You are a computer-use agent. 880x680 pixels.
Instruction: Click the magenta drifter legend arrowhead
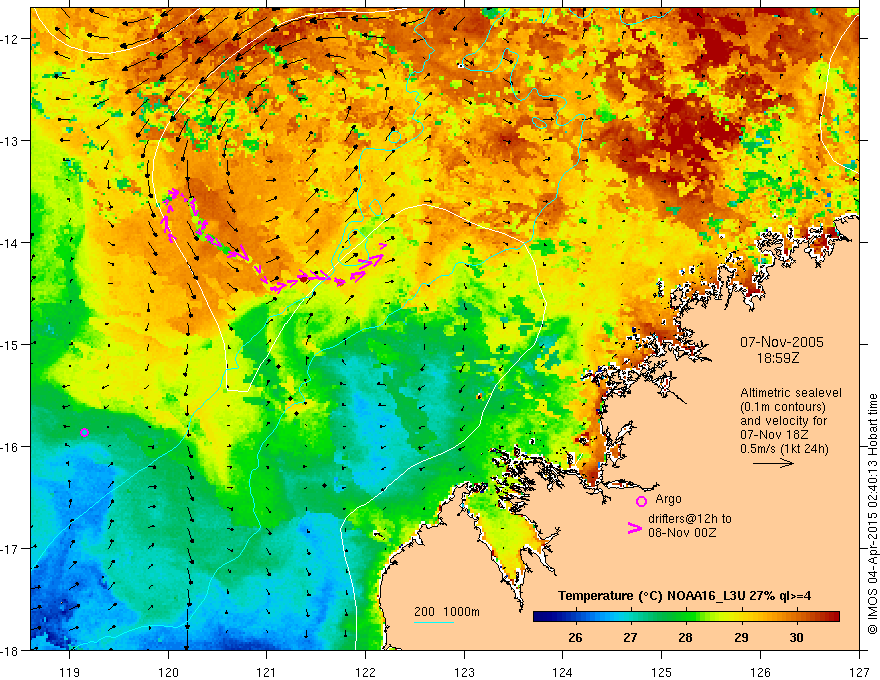pyautogui.click(x=635, y=528)
